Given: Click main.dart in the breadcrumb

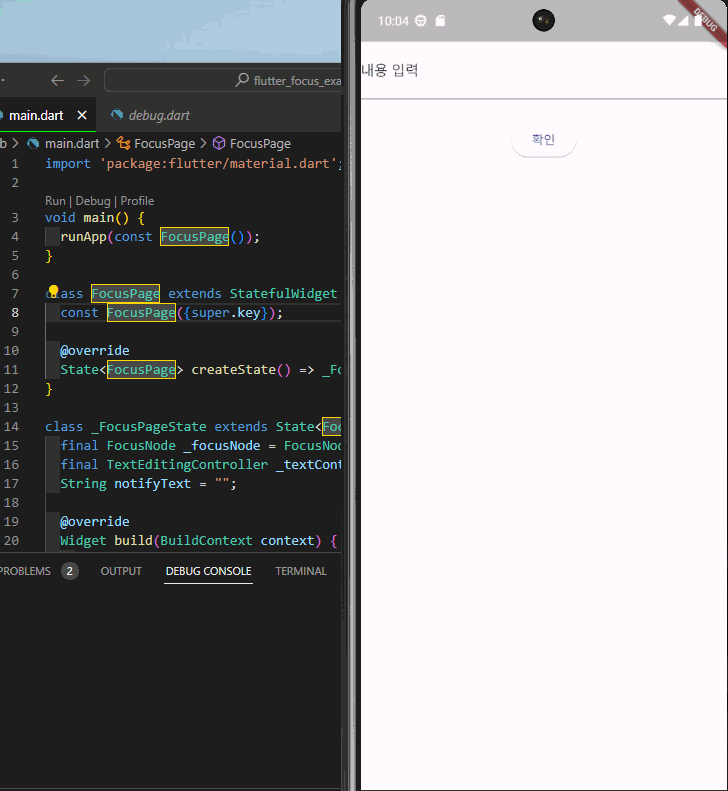Looking at the screenshot, I should pos(72,144).
